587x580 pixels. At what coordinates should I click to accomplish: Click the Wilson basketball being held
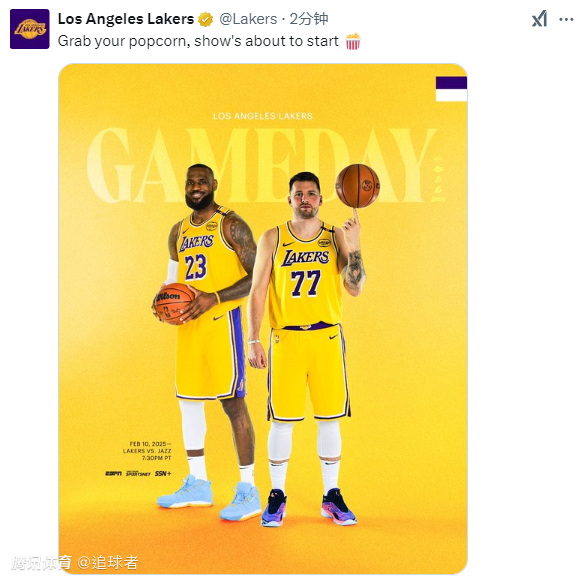coord(174,303)
